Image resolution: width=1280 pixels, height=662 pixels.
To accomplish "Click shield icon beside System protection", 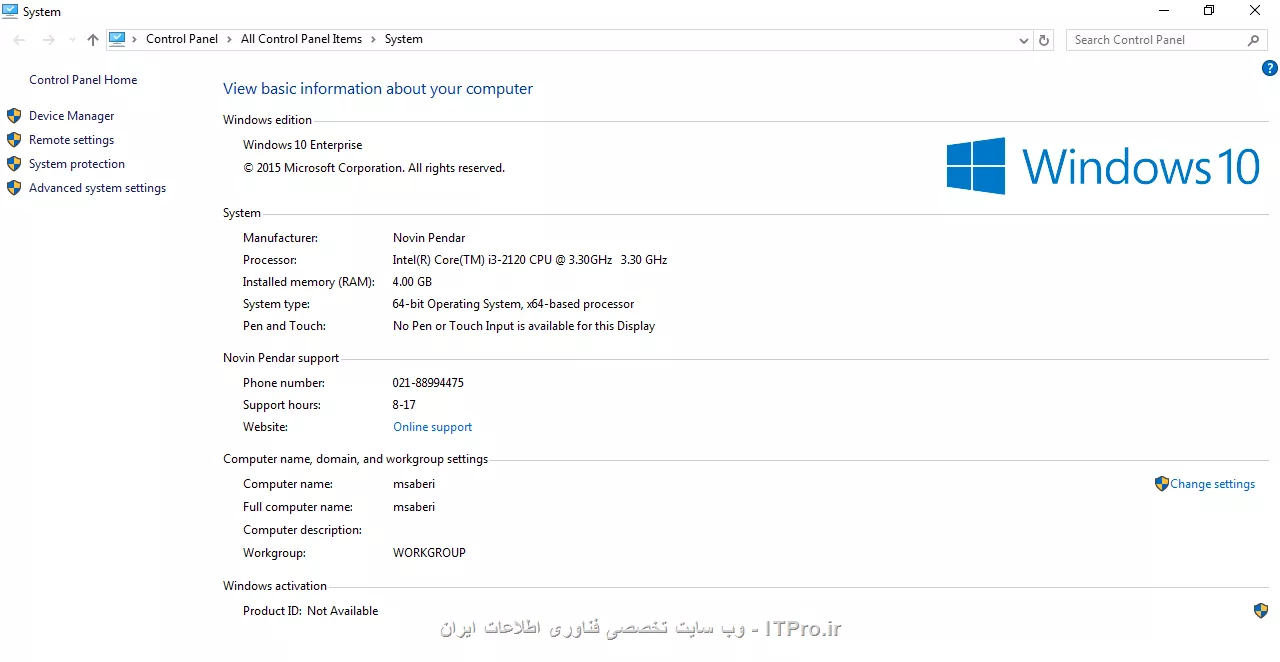I will pos(14,164).
